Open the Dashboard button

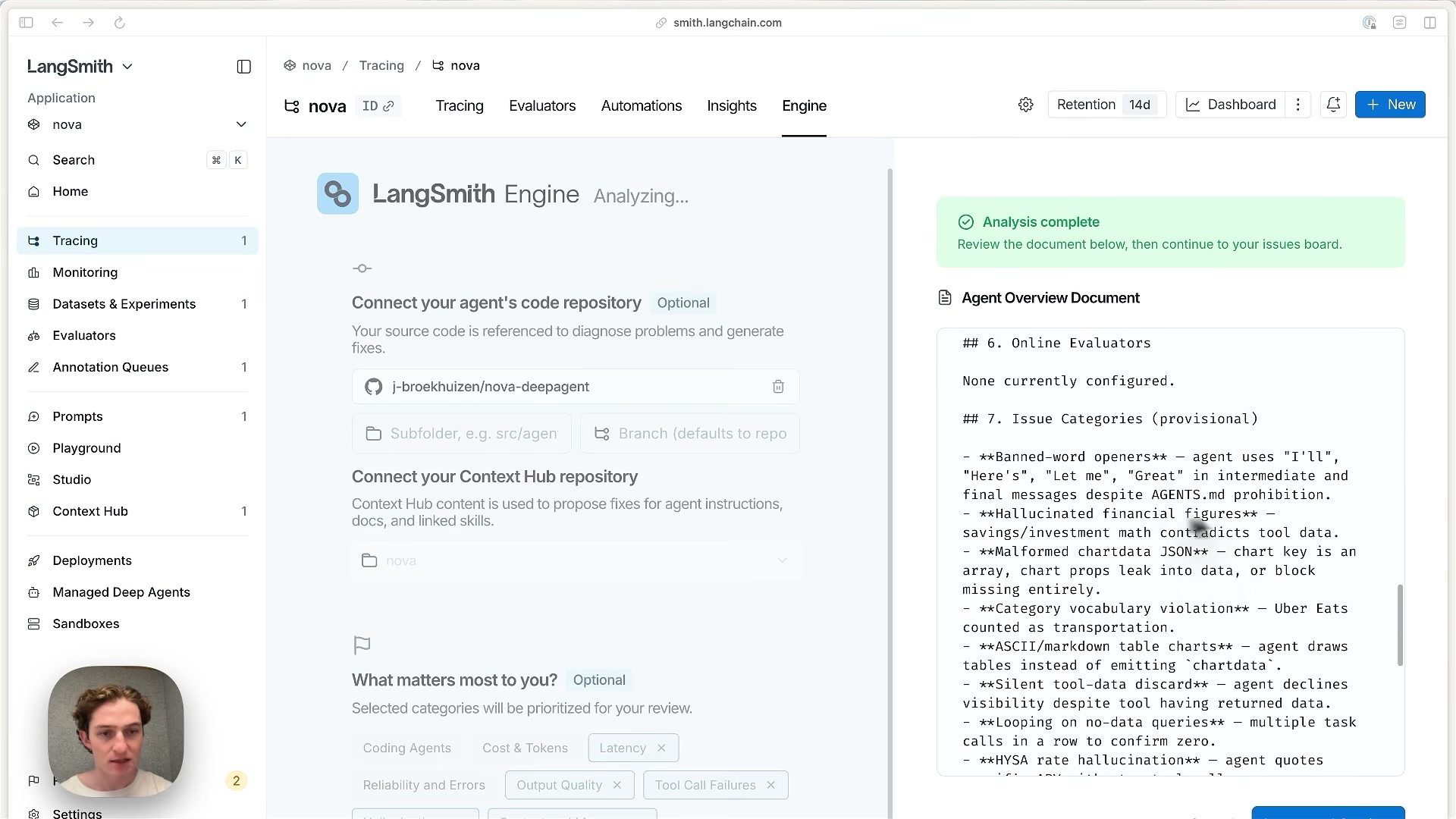(x=1230, y=105)
